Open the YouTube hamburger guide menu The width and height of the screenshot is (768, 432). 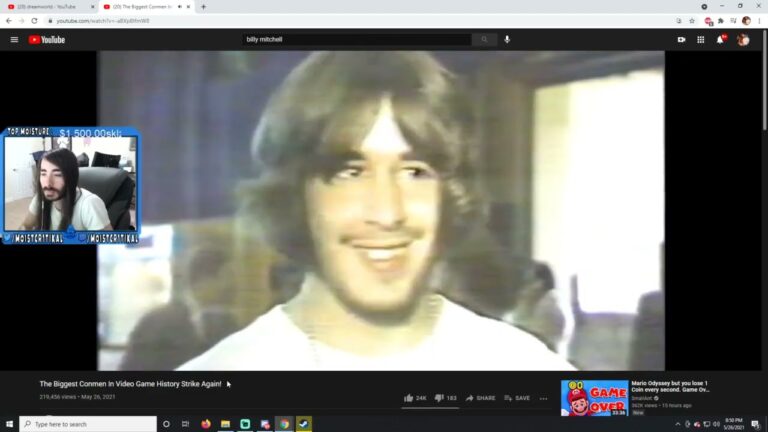click(x=14, y=40)
